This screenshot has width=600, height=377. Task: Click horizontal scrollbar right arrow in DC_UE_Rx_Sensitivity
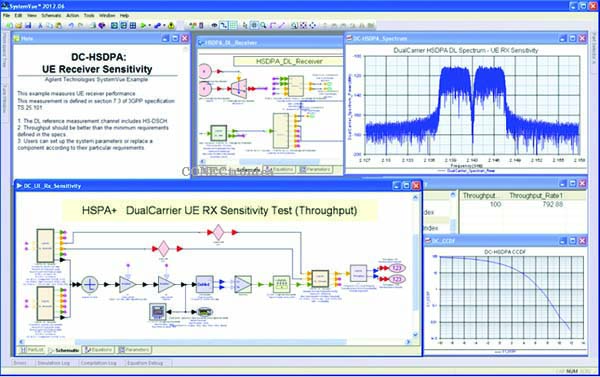click(408, 342)
